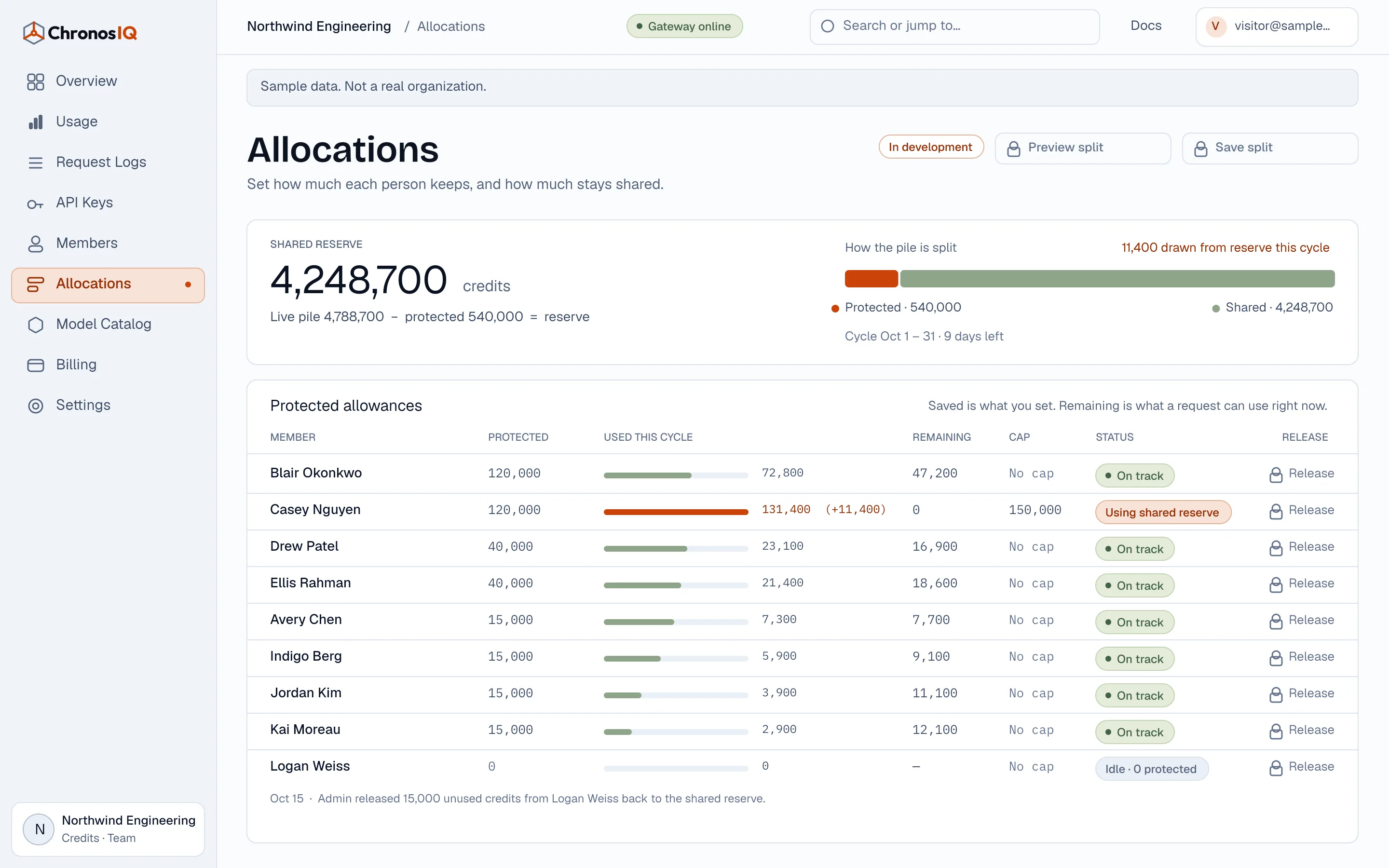Click the Billing card icon
This screenshot has height=868, width=1389.
(36, 365)
